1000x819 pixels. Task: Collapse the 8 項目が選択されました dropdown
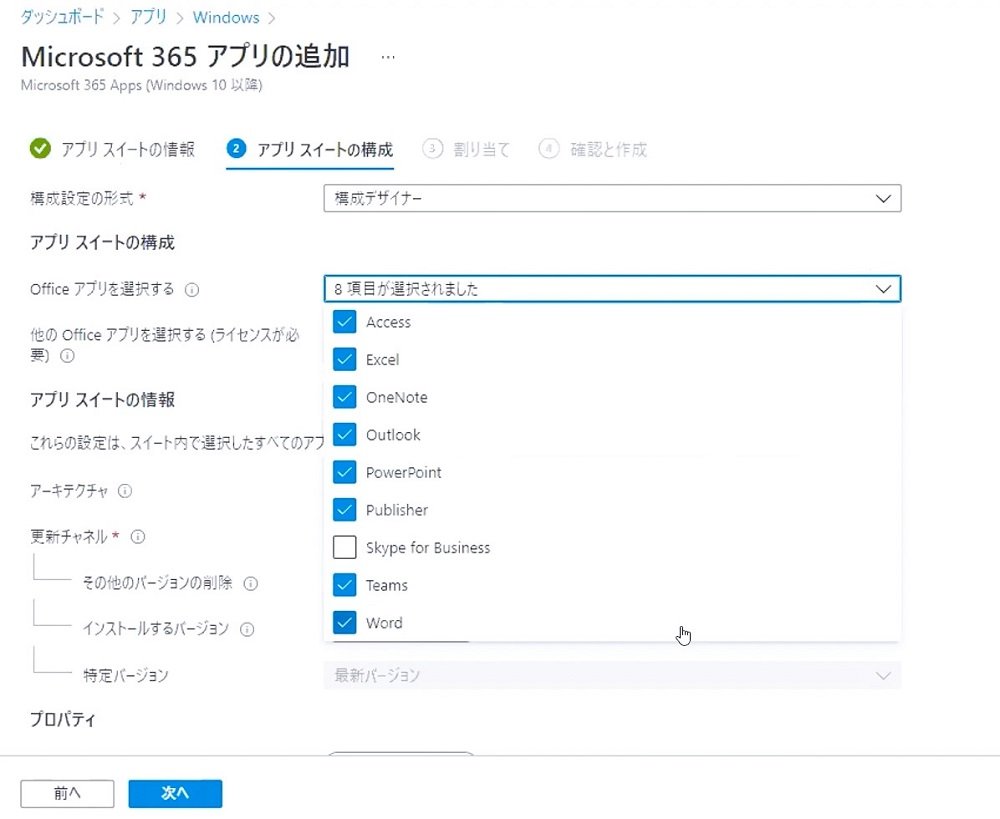(612, 289)
